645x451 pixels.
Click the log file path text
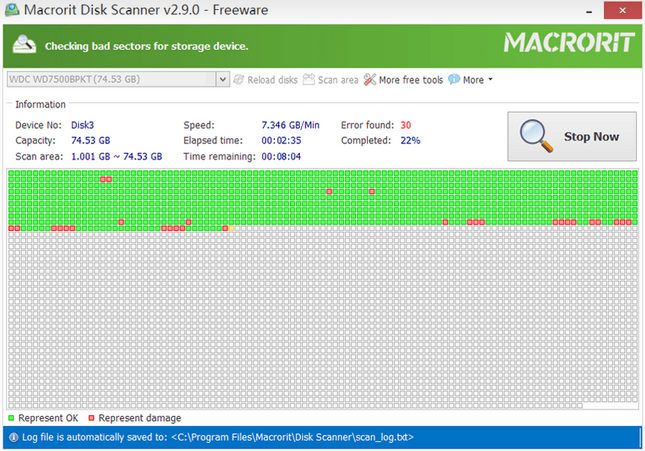(x=292, y=437)
